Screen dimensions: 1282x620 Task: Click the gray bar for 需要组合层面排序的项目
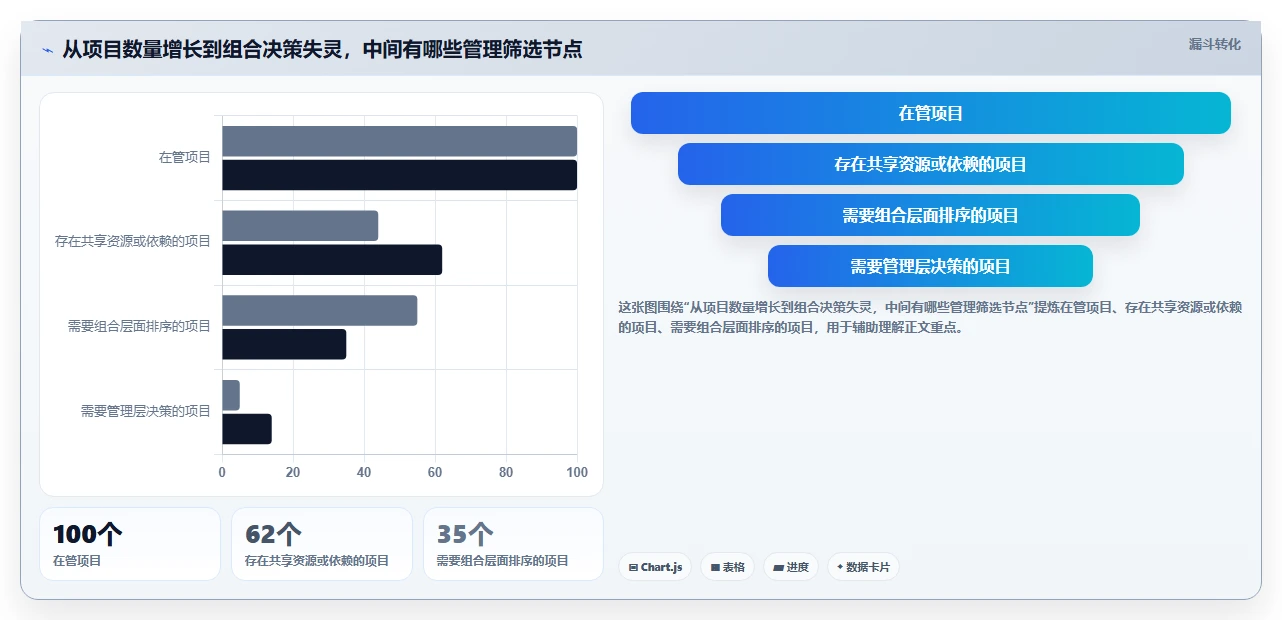320,310
